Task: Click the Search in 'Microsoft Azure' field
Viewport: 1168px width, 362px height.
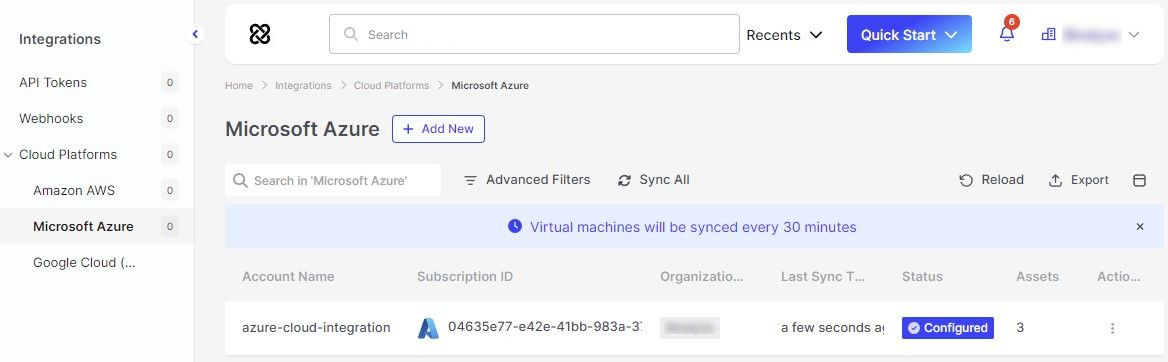Action: click(x=333, y=180)
